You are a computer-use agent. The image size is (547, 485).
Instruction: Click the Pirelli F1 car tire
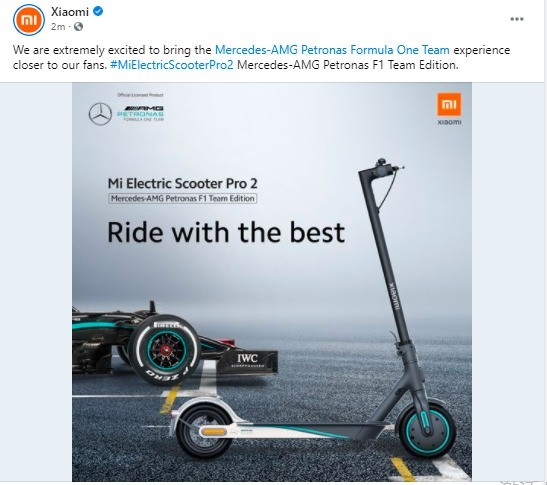coord(165,349)
